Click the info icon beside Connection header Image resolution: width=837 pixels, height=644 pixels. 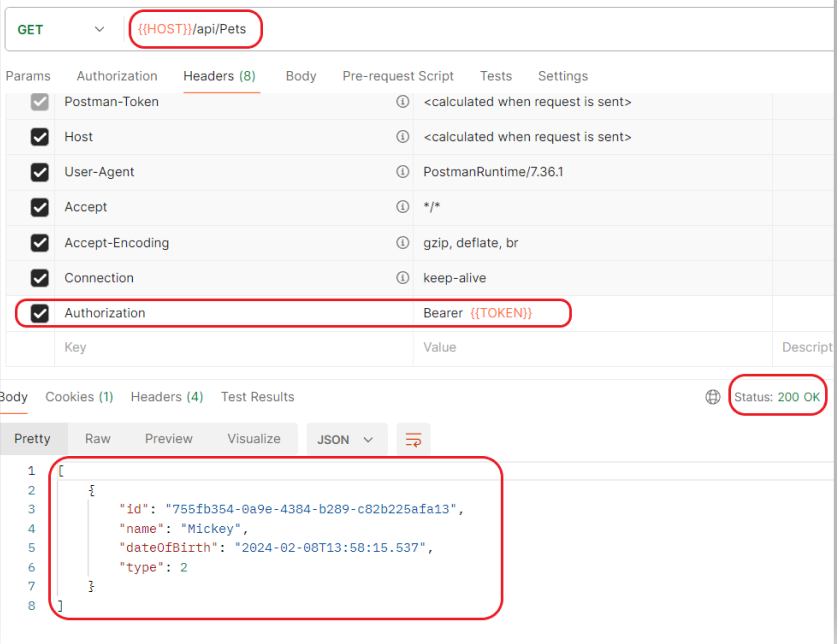pos(403,278)
